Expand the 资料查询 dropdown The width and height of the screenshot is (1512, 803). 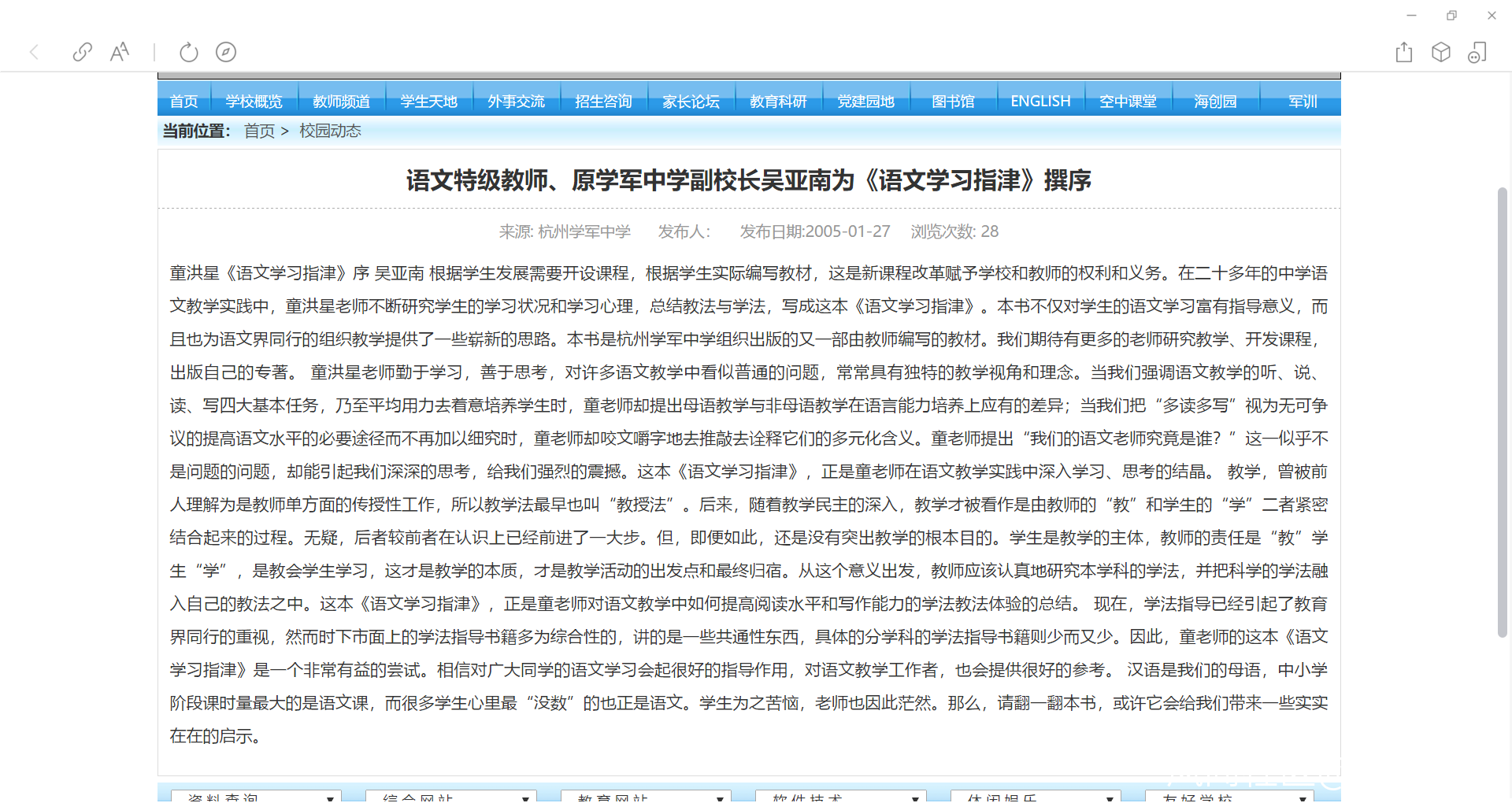click(x=256, y=797)
